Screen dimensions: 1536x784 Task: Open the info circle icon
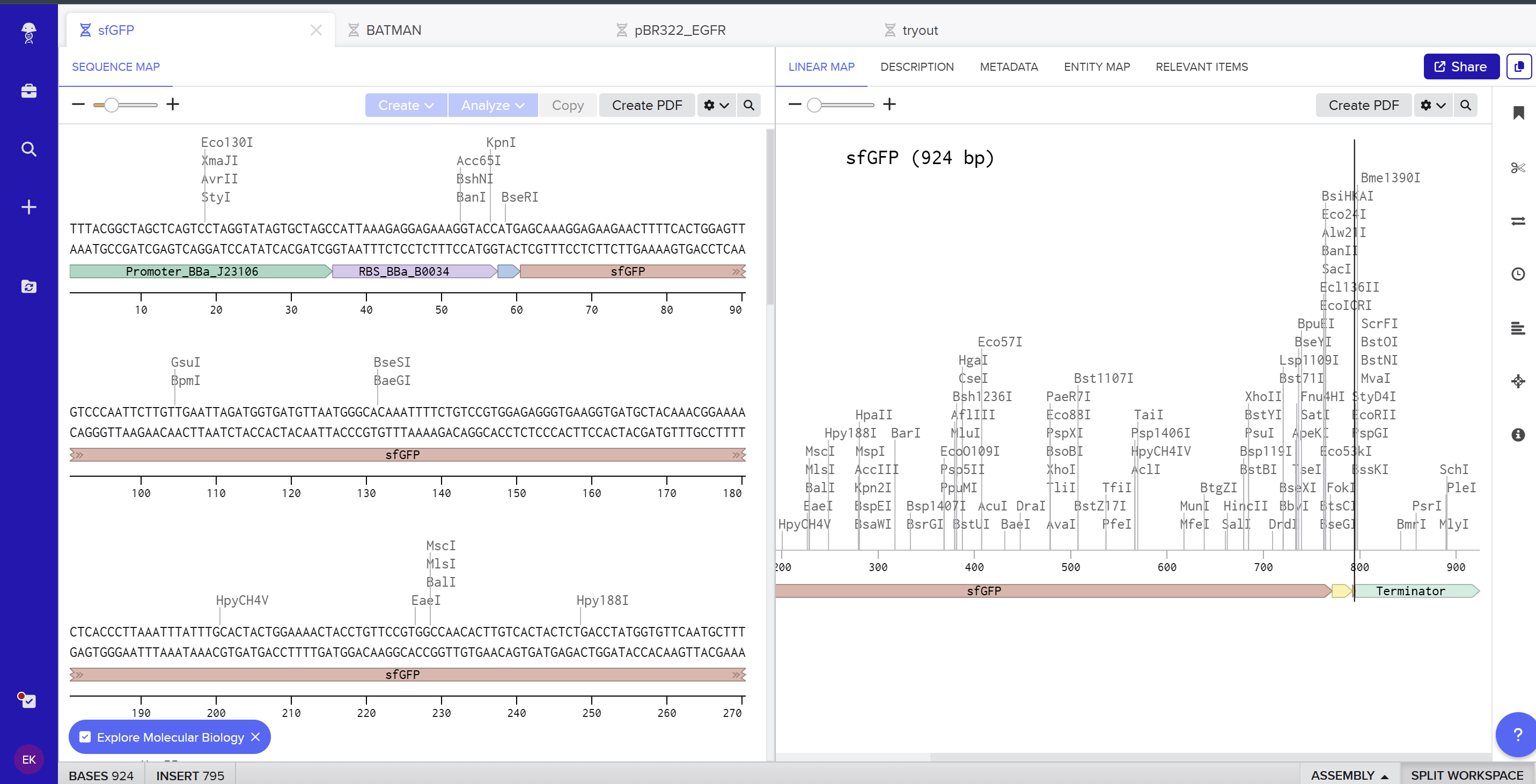pyautogui.click(x=1518, y=434)
